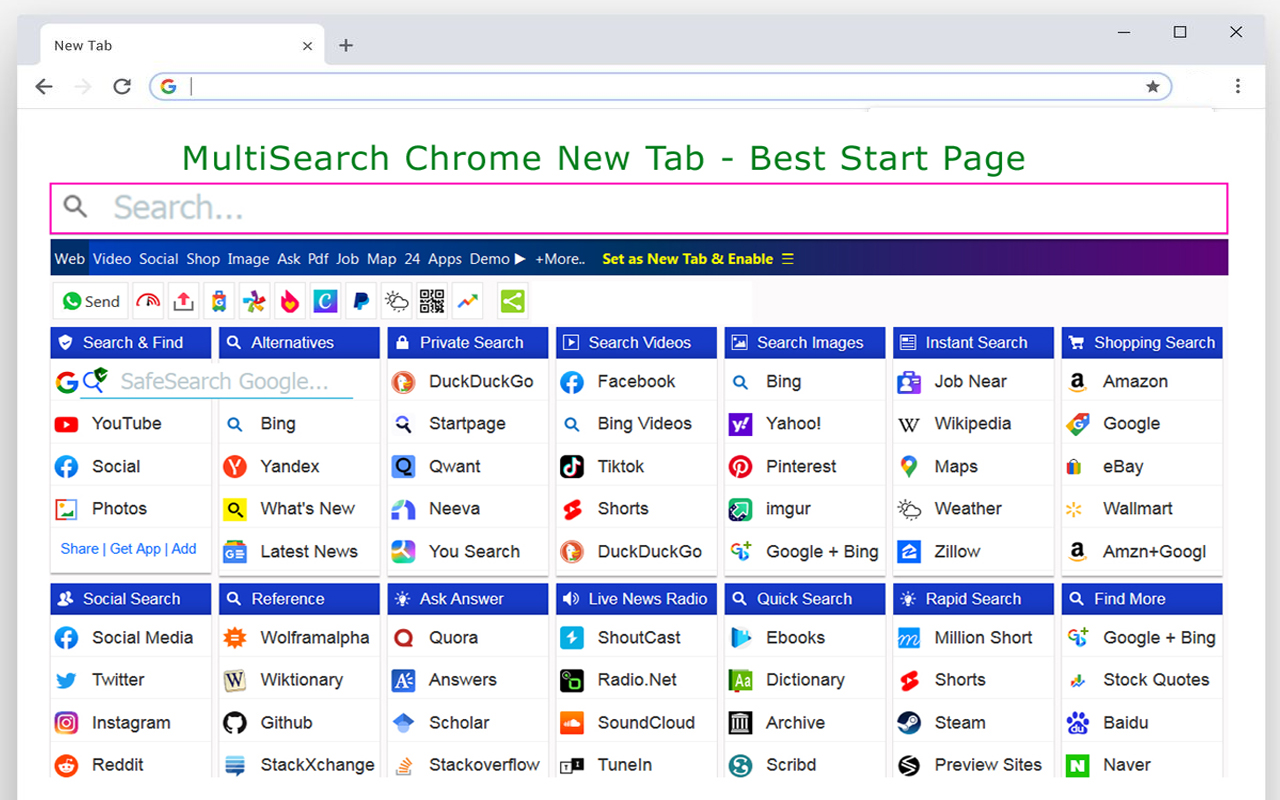This screenshot has height=800, width=1280.
Task: Open Instagram under Social Search
Action: pyautogui.click(x=131, y=723)
